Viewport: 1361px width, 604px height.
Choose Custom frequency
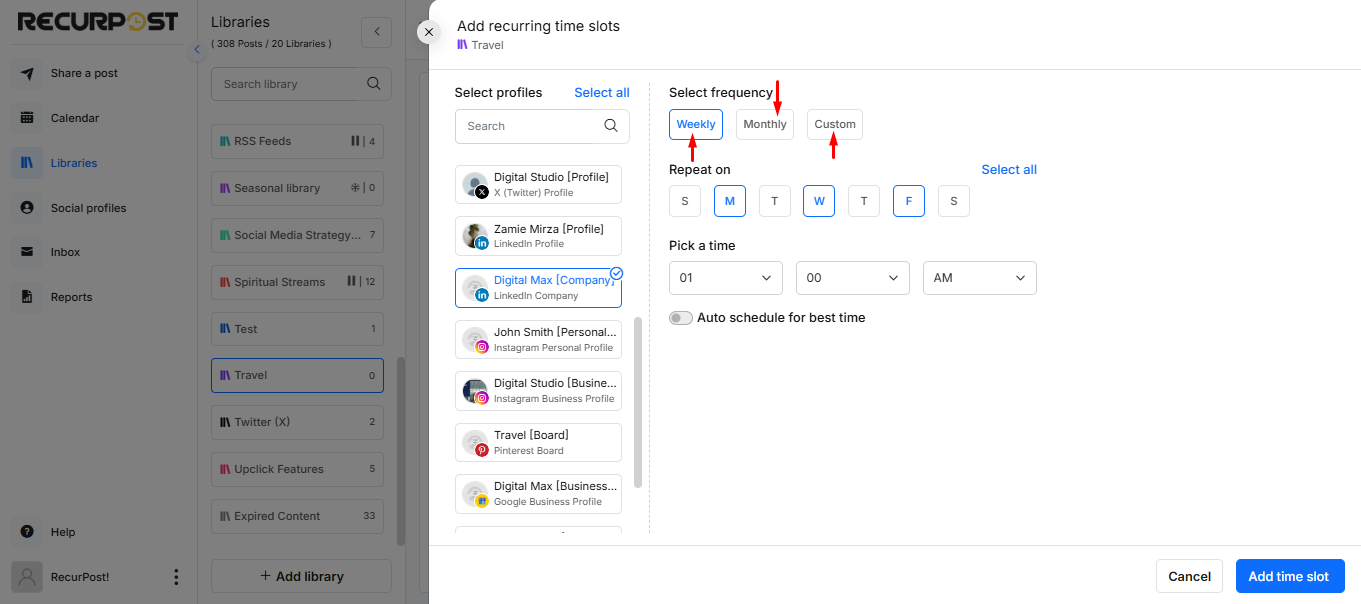(x=835, y=125)
